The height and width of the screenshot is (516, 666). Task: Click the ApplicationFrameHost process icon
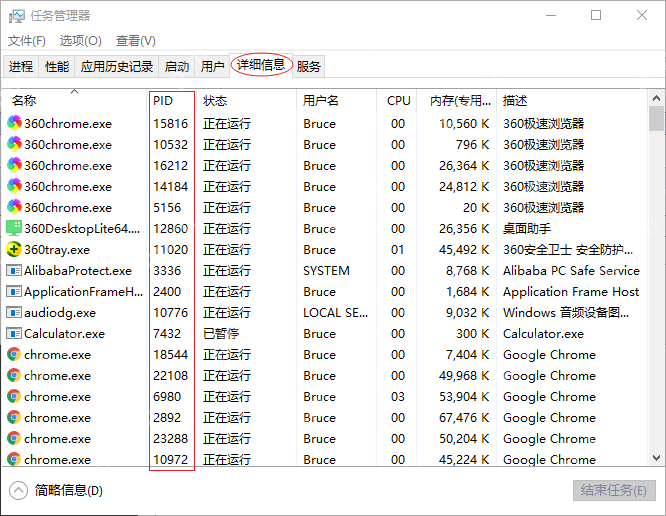coord(14,291)
